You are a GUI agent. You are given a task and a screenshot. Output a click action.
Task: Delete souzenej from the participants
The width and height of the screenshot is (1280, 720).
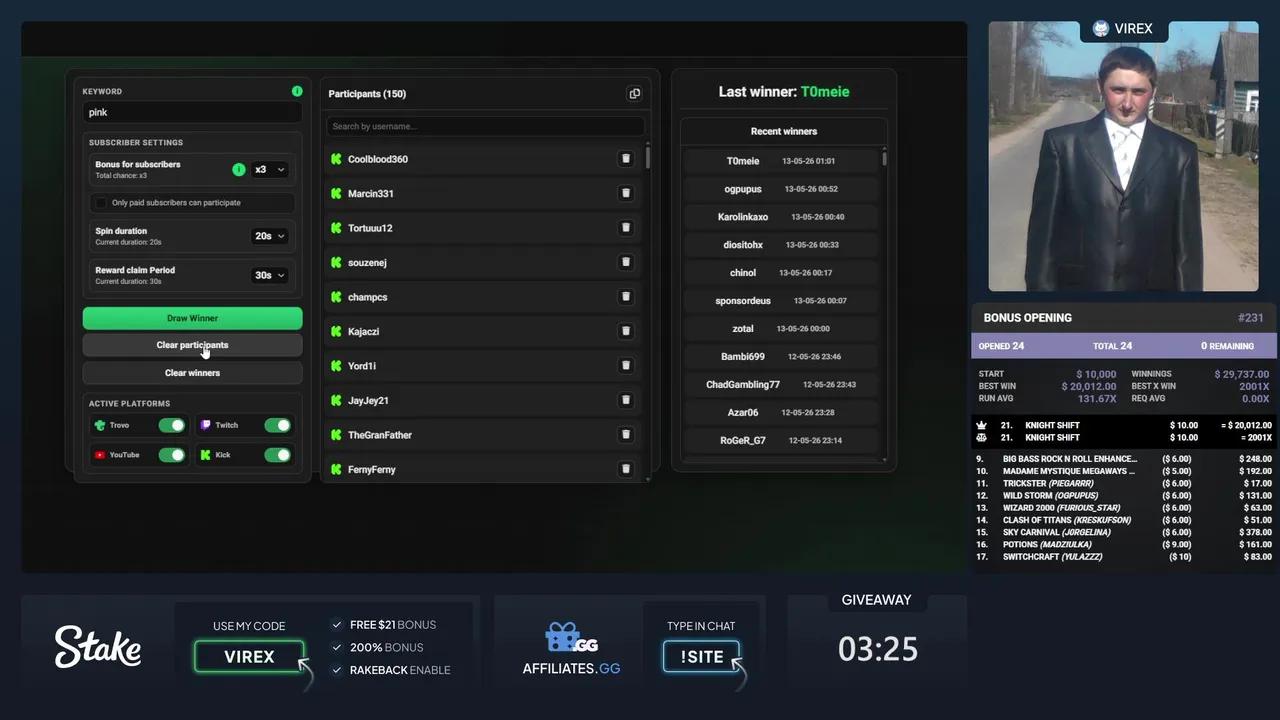coord(626,262)
